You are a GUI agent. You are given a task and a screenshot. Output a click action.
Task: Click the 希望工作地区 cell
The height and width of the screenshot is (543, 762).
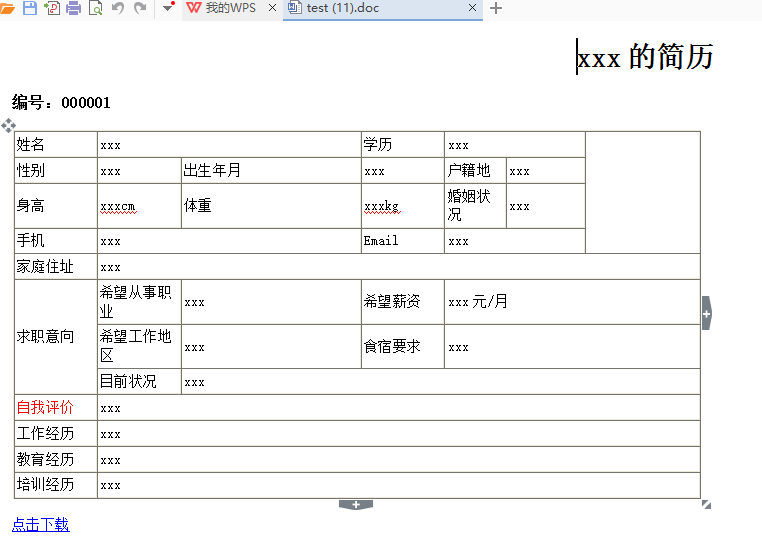pos(139,347)
